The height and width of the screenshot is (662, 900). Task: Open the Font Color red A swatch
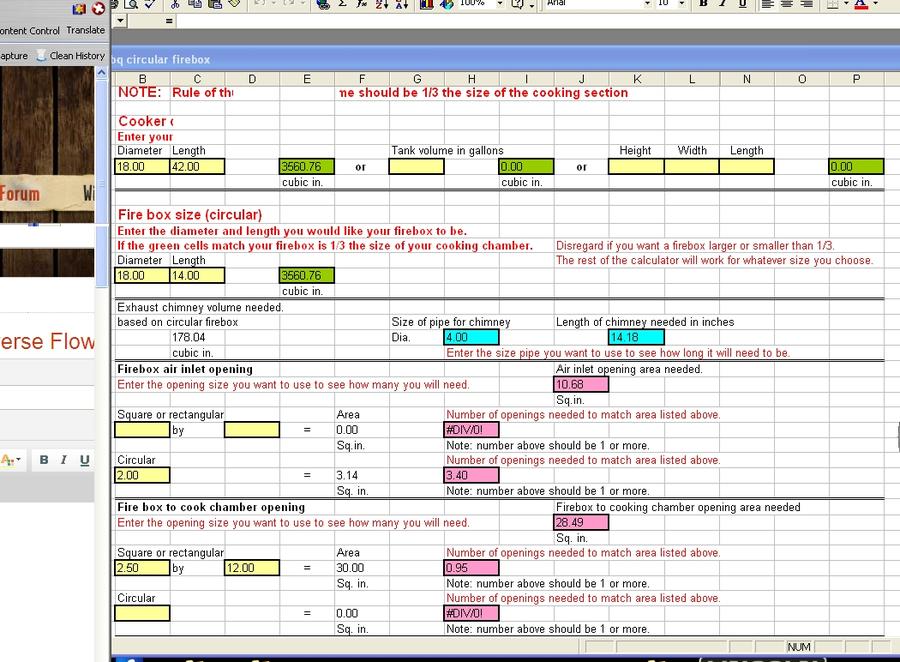[x=861, y=4]
